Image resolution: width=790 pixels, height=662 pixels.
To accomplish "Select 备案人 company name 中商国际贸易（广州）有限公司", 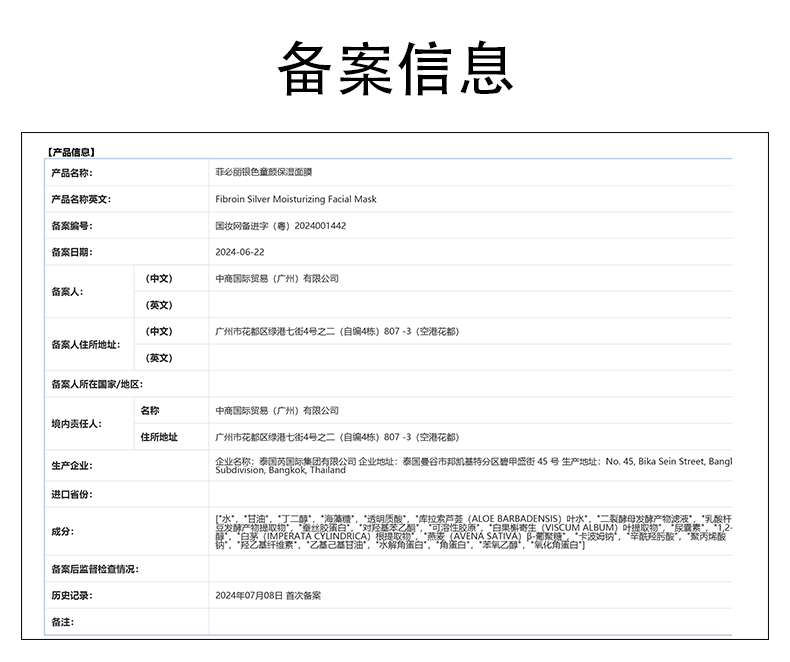I will click(x=277, y=278).
